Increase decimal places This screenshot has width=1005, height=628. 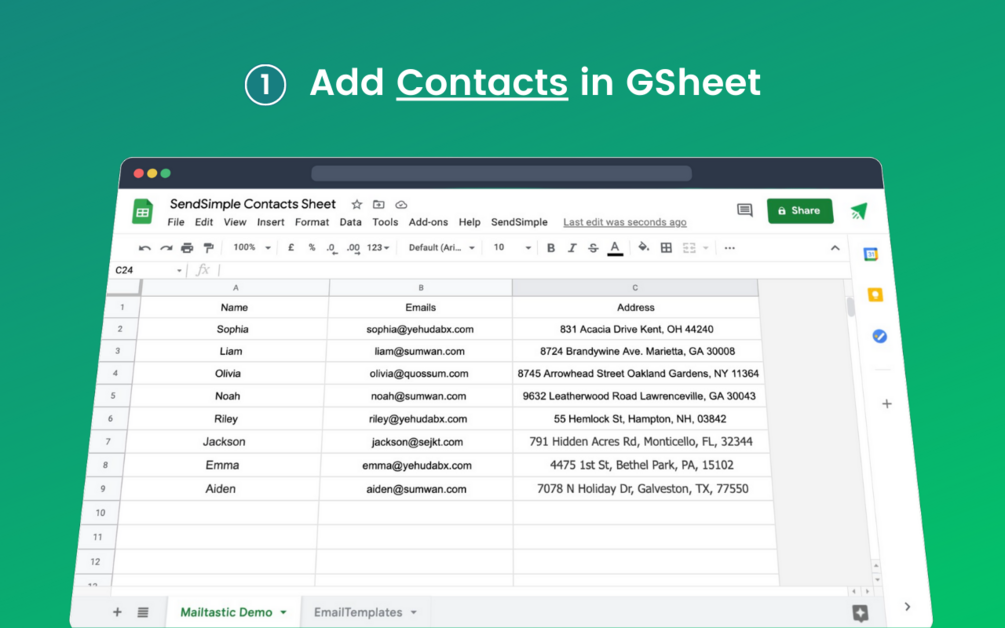click(x=353, y=248)
